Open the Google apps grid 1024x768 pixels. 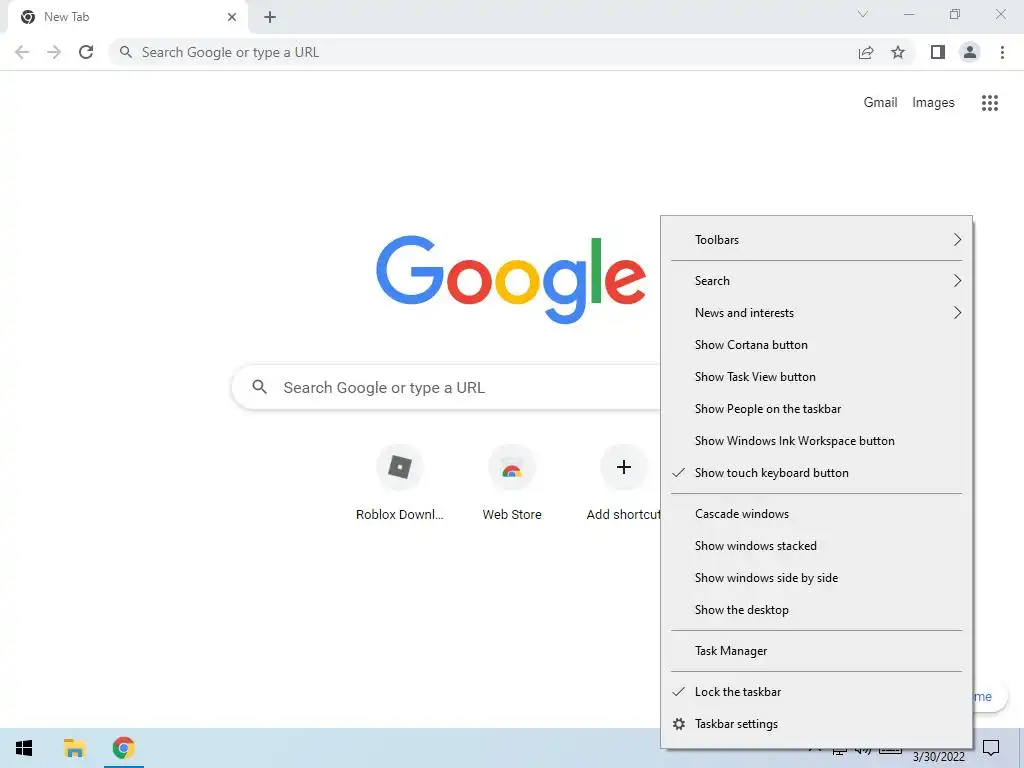click(989, 103)
